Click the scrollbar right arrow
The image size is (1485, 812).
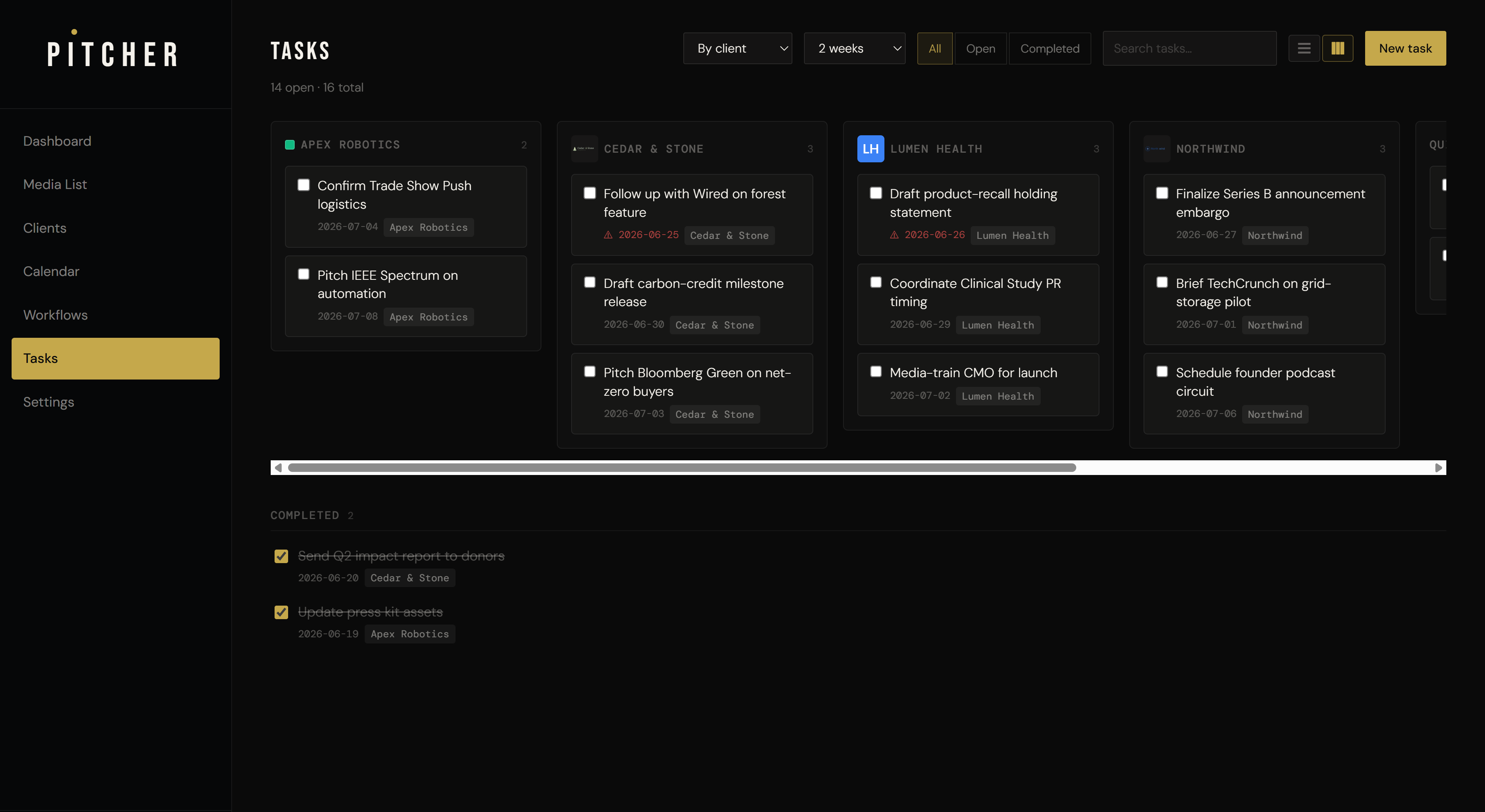pos(1438,467)
